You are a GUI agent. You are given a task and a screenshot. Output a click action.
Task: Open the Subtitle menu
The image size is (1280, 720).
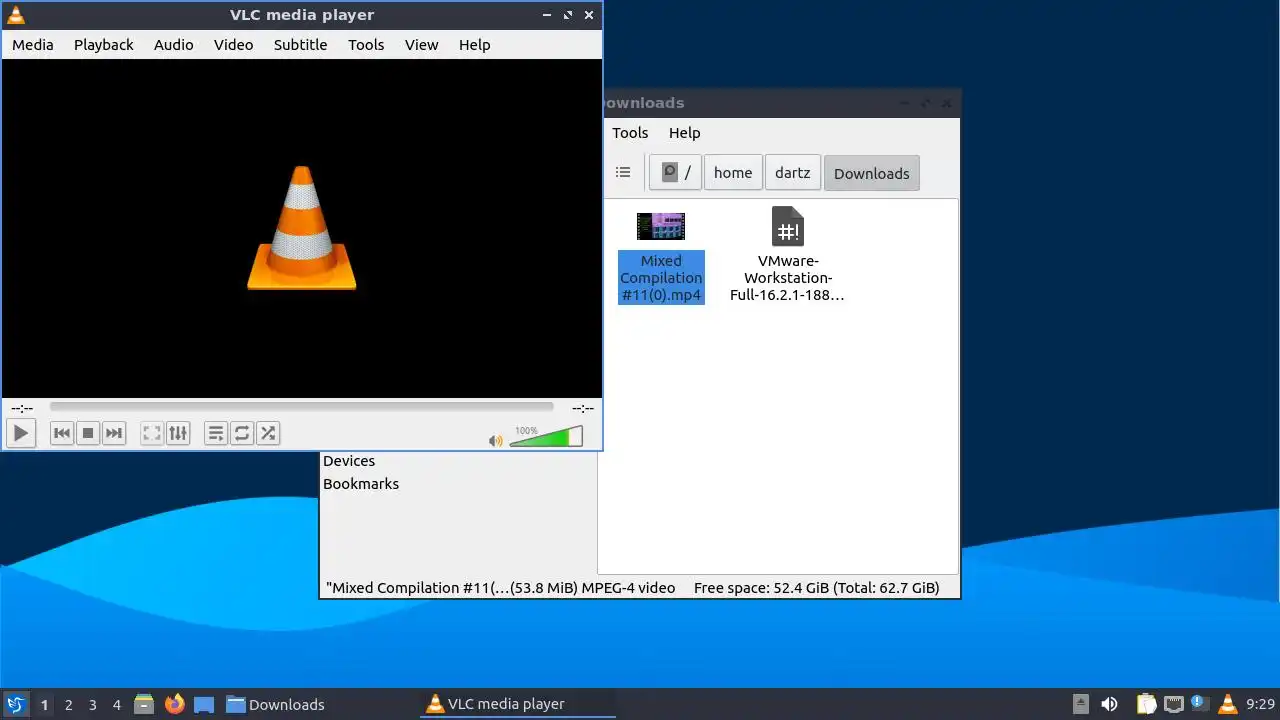coord(301,45)
